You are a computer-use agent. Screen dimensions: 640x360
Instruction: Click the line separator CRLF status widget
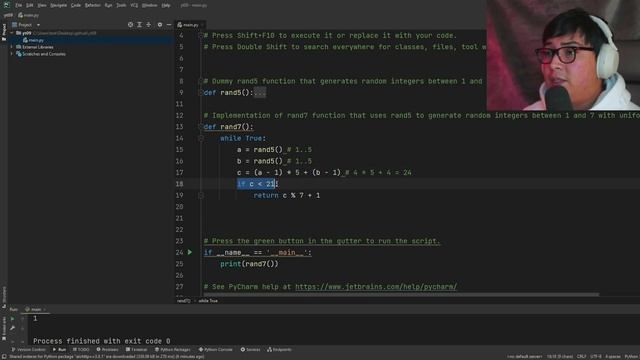pos(581,357)
